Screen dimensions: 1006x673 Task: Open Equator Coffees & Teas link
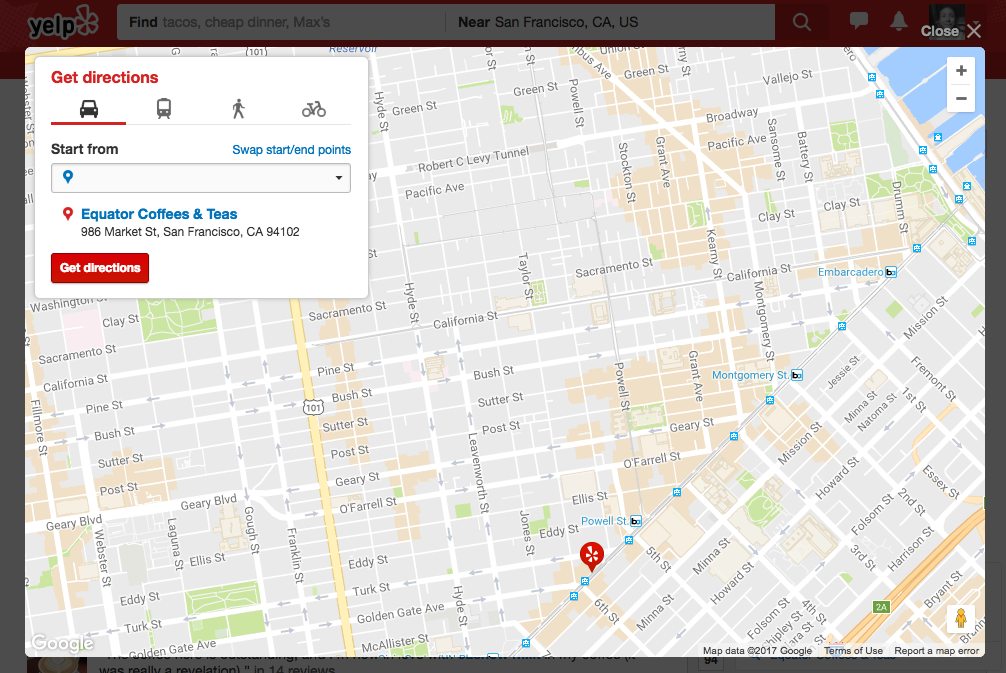tap(159, 214)
